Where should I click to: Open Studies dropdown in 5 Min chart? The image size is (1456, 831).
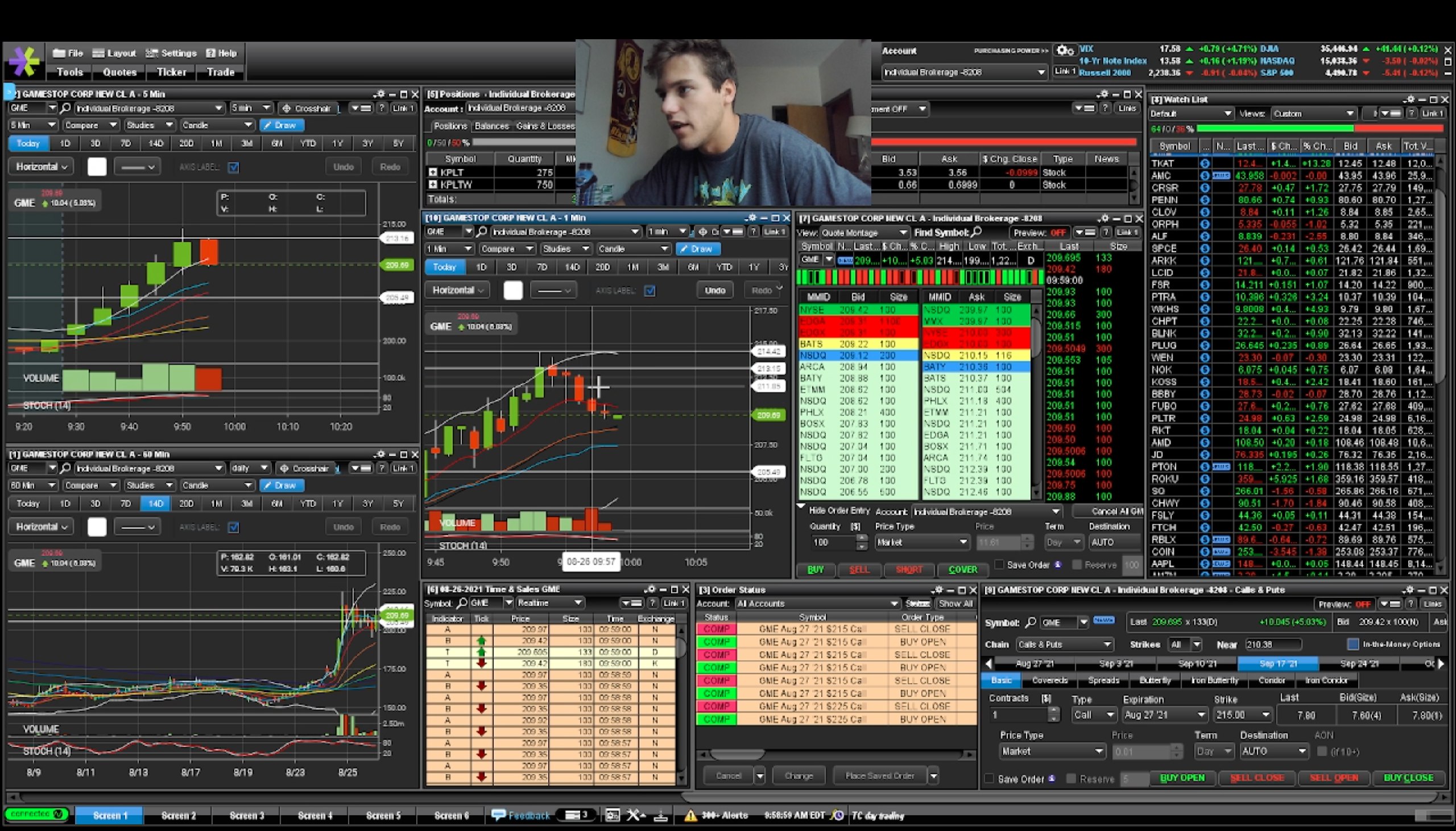150,125
